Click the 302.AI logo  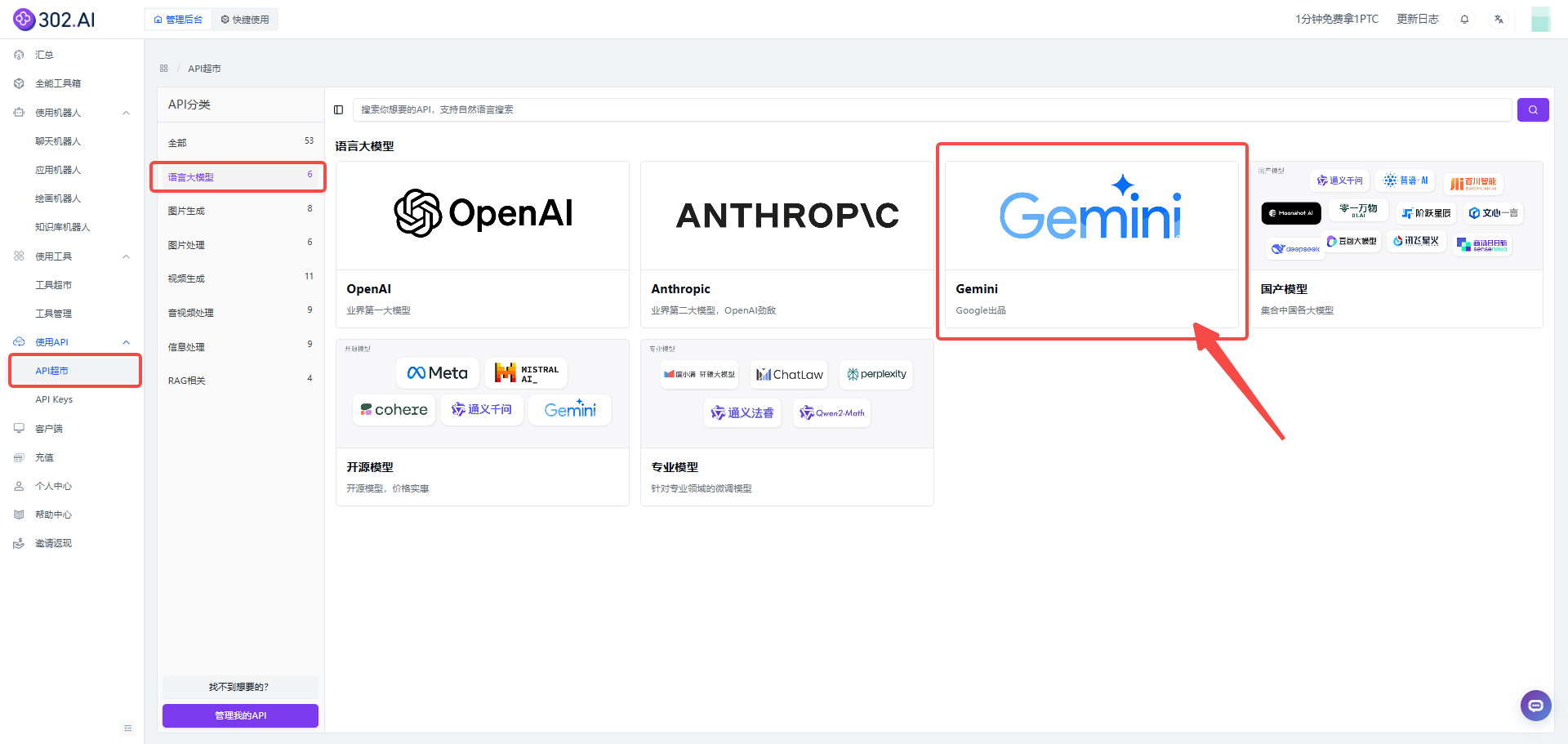(54, 19)
